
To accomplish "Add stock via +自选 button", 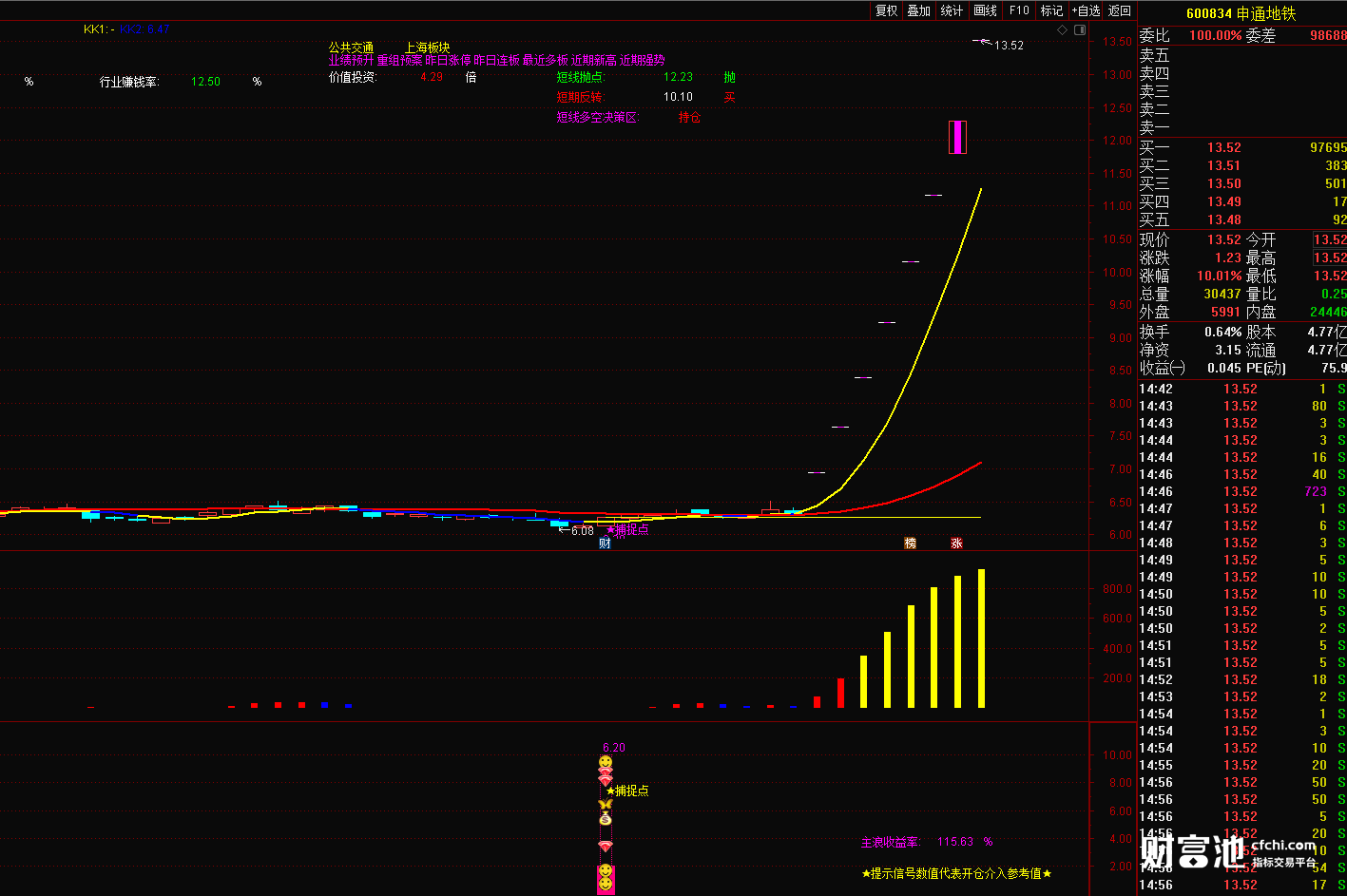I will [x=1086, y=10].
